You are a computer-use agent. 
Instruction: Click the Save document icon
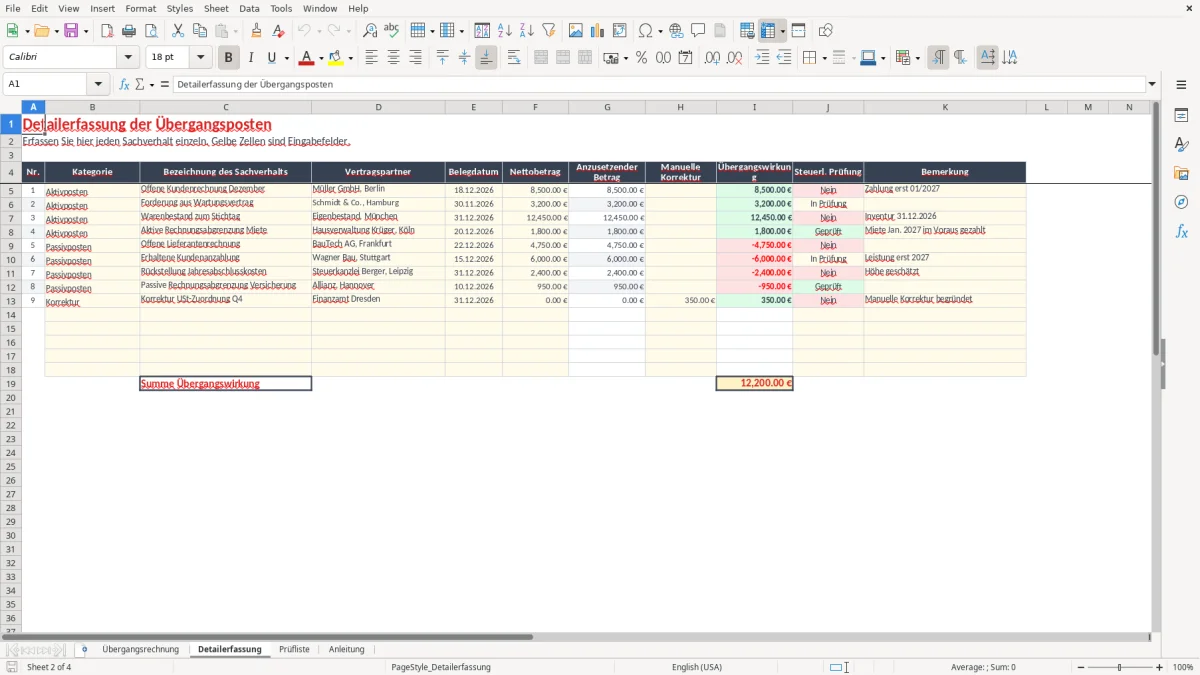(x=71, y=31)
